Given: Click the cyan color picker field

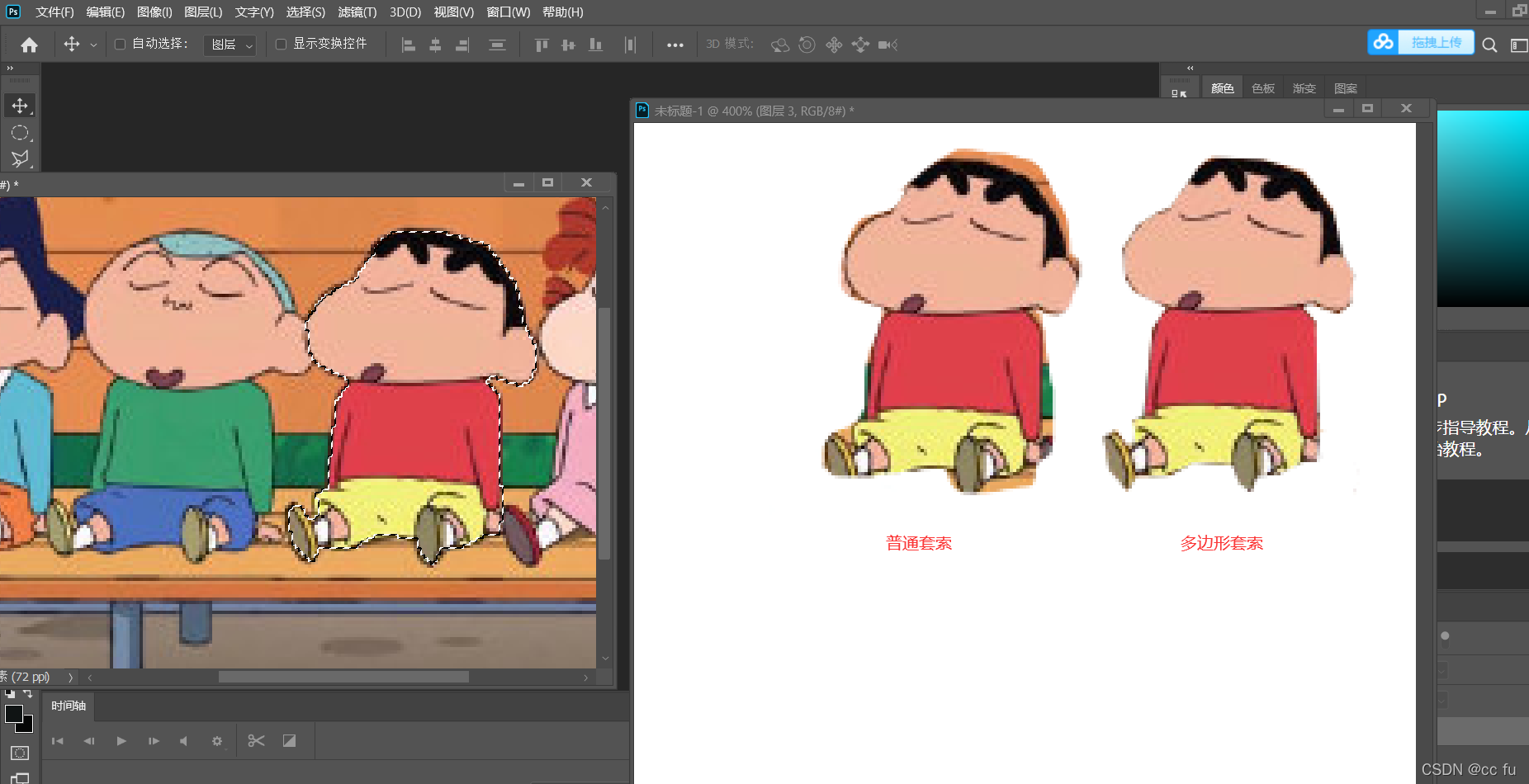Looking at the screenshot, I should pyautogui.click(x=1483, y=209).
